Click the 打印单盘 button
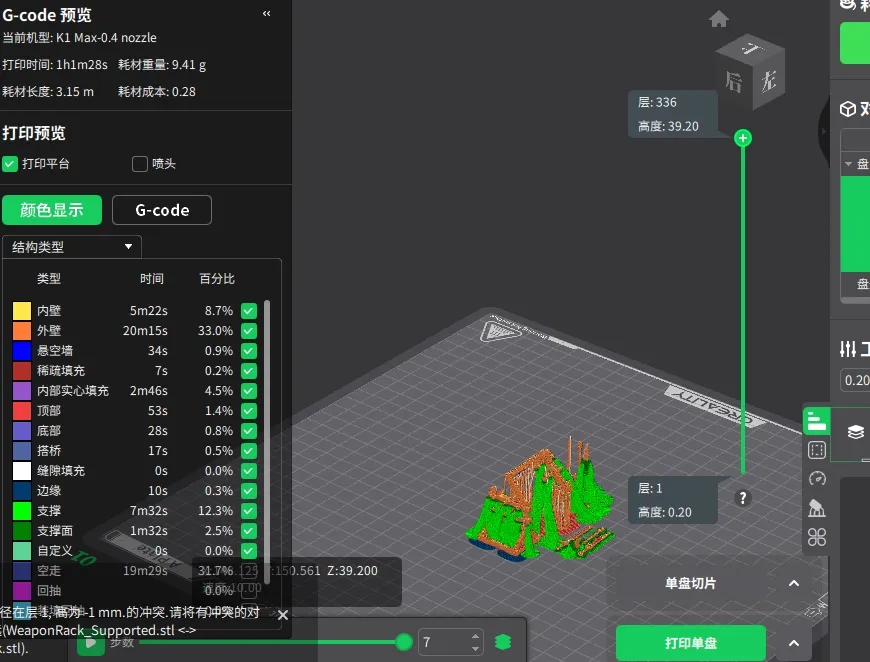 (690, 643)
